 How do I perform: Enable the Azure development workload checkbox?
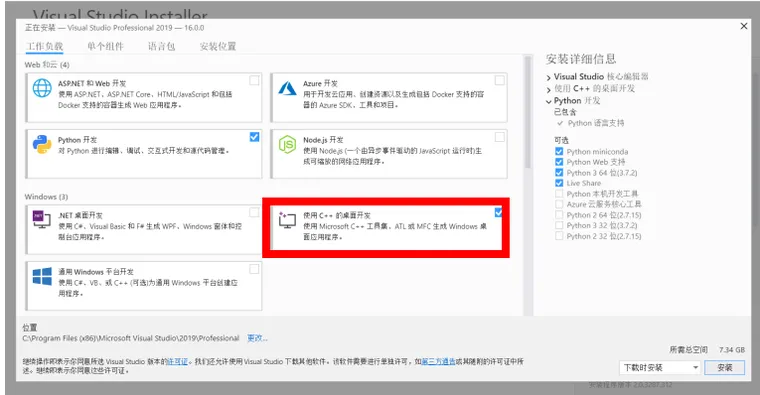[499, 80]
